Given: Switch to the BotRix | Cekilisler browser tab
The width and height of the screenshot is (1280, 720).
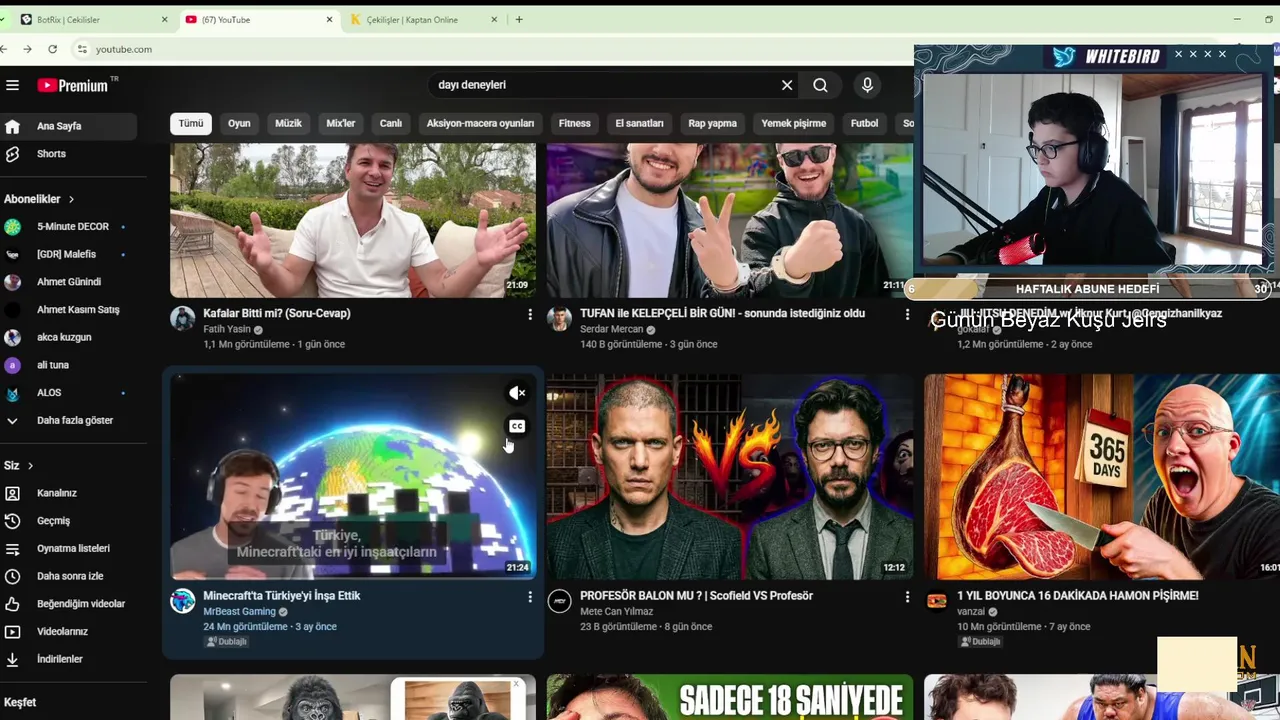Looking at the screenshot, I should (95, 20).
